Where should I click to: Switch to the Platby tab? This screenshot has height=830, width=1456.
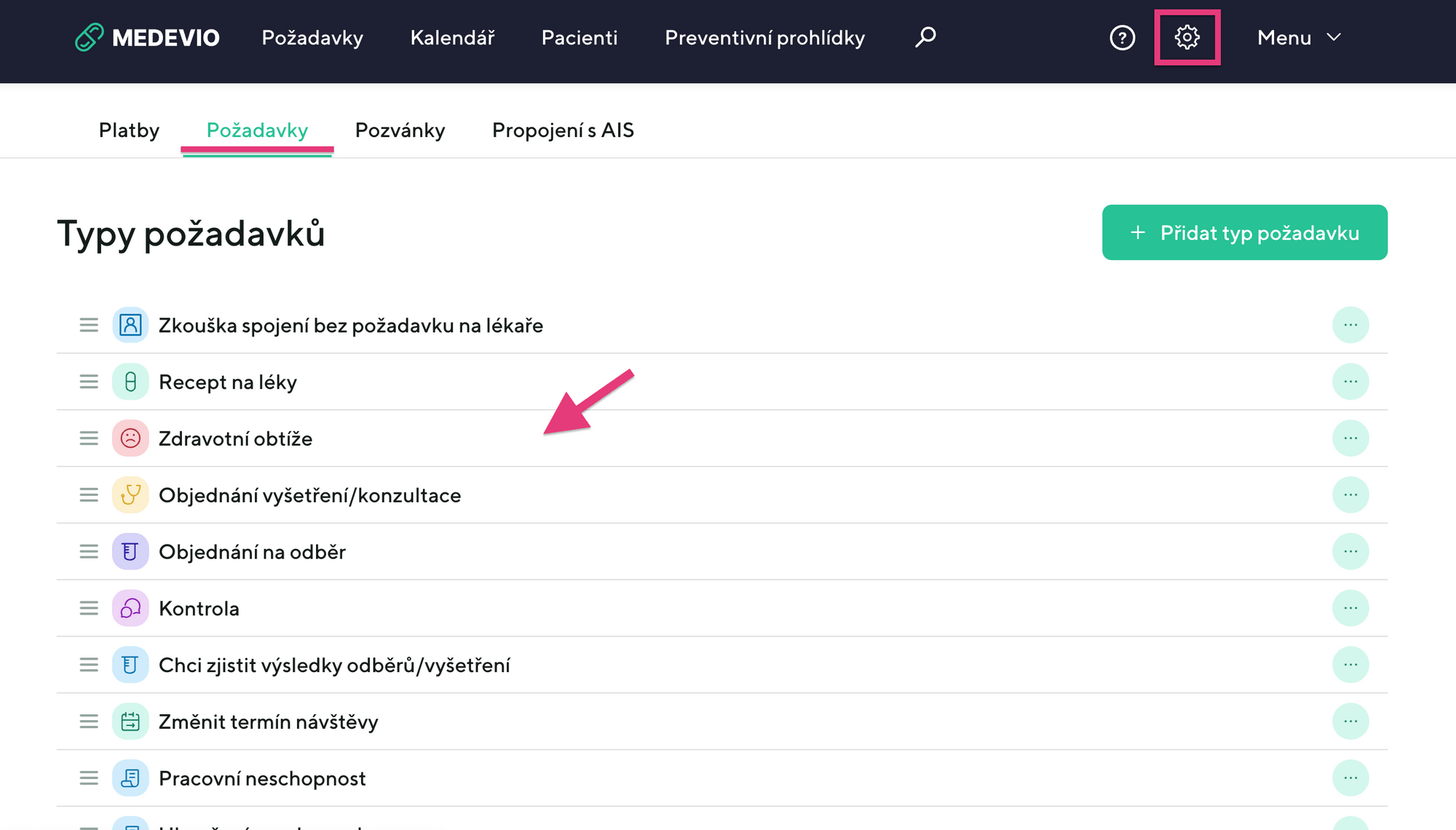pyautogui.click(x=129, y=130)
